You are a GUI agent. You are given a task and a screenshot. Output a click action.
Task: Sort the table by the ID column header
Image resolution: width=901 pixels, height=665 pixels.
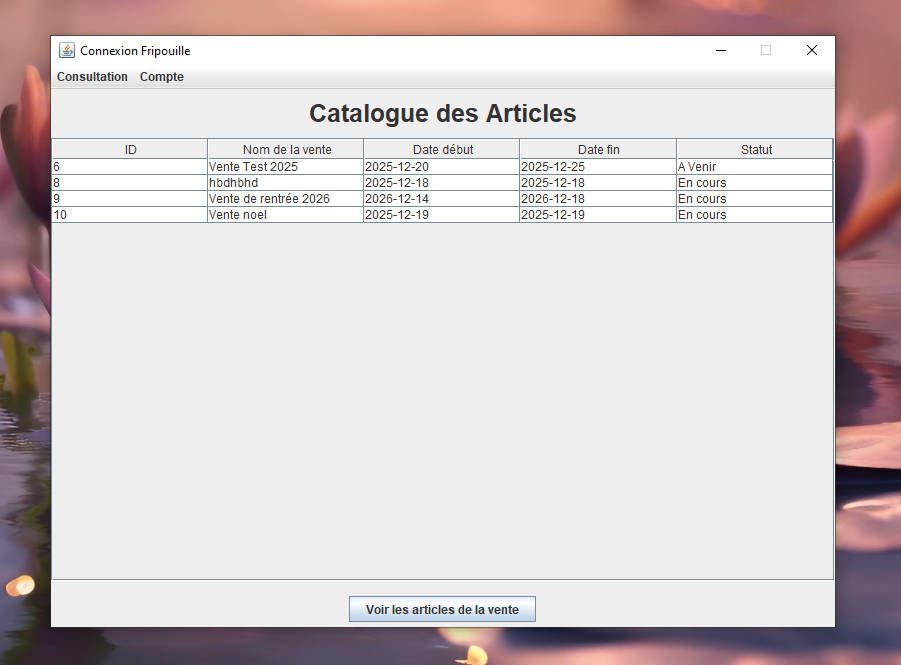pyautogui.click(x=129, y=149)
